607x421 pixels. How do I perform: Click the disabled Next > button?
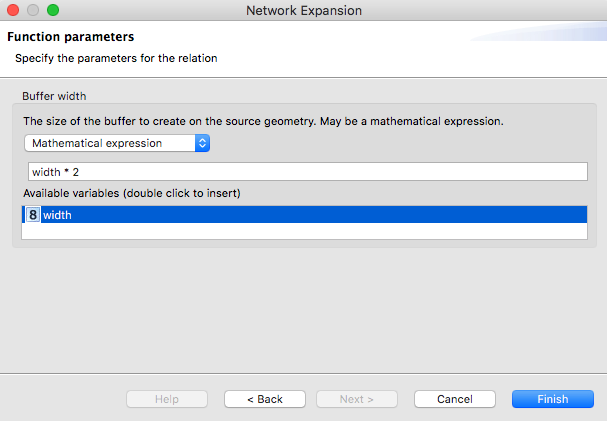(357, 399)
